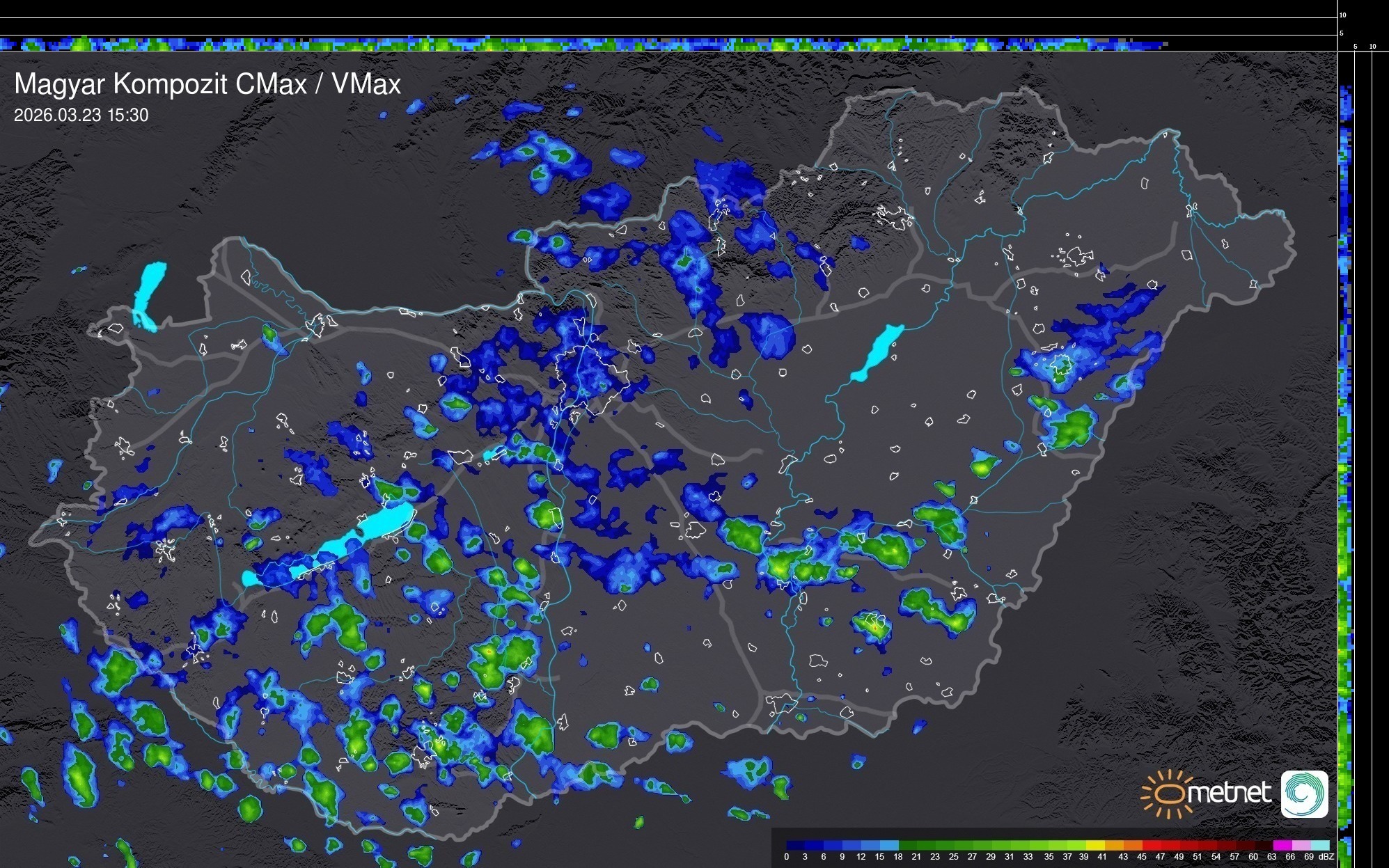Click the 2026.03.23 15:30 timestamp

(81, 115)
